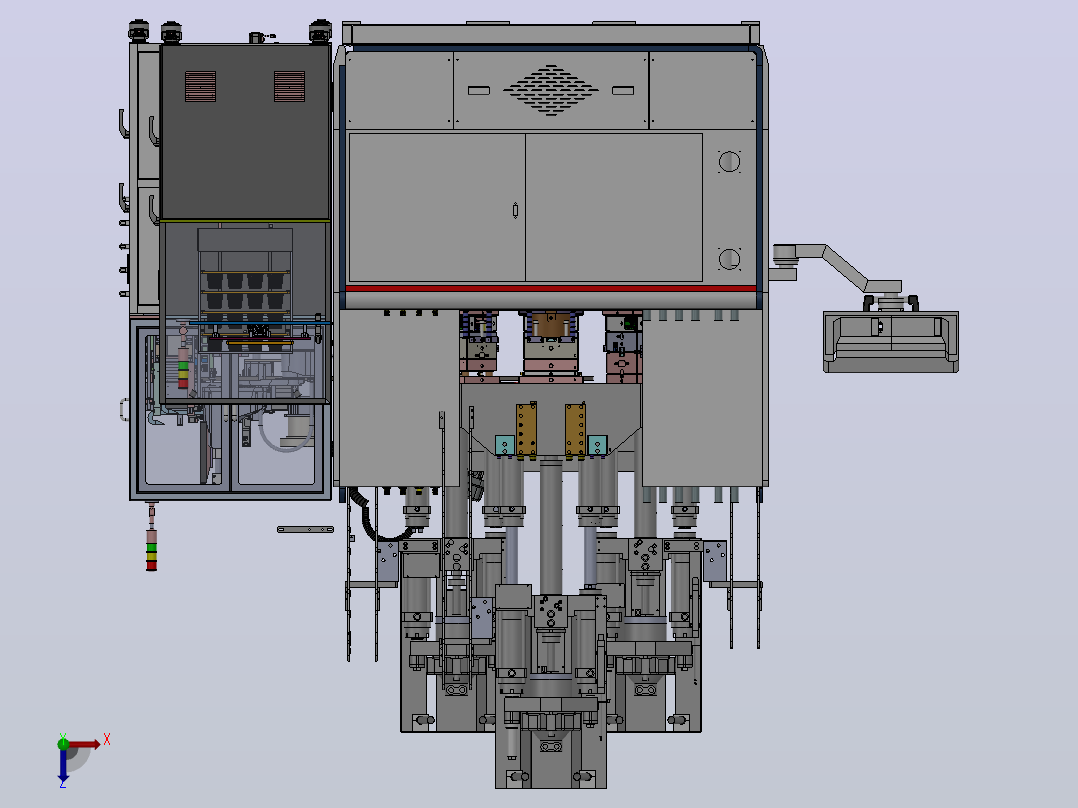Select the right teal valve block

[597, 445]
